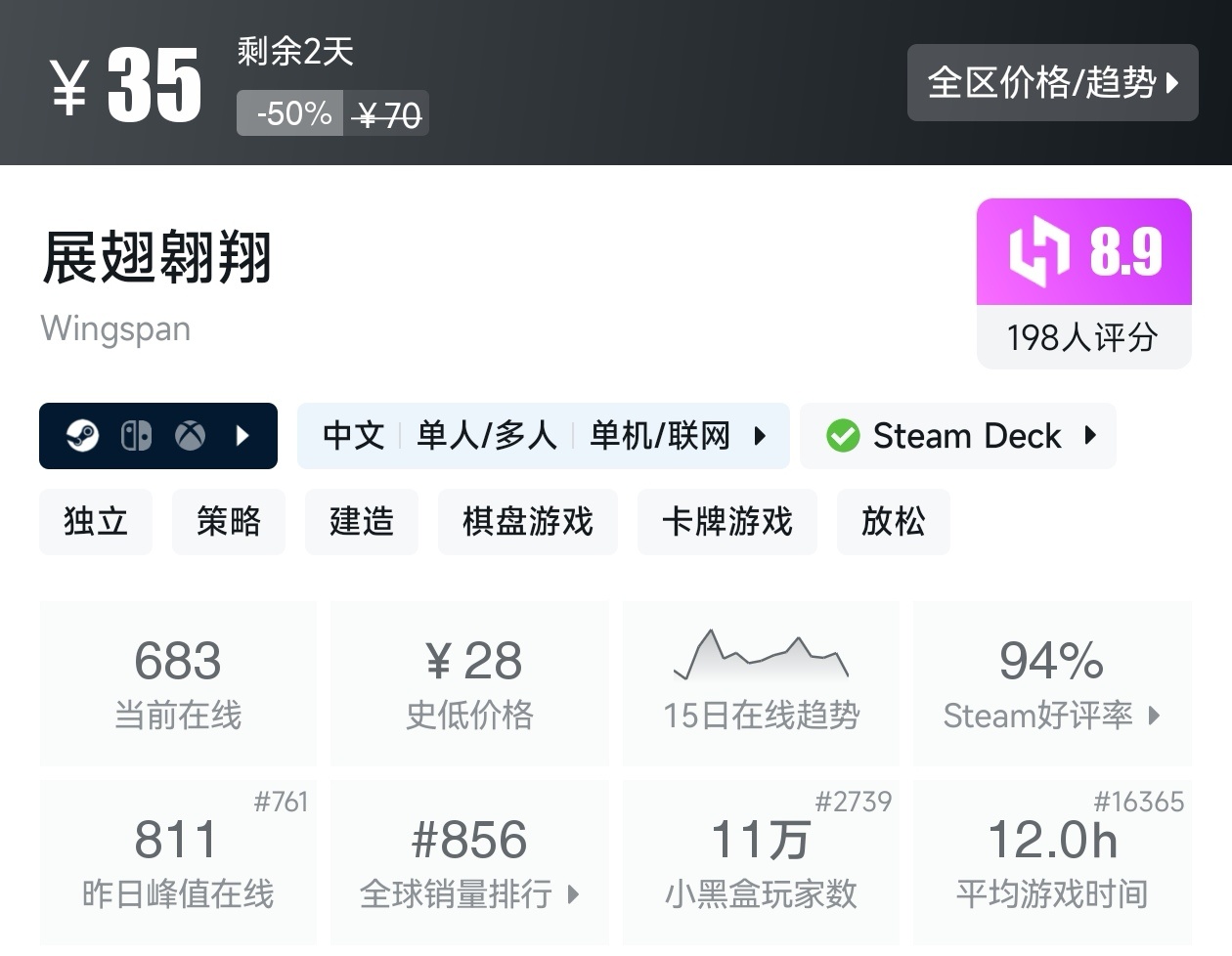Click the Xbox platform icon

point(191,434)
